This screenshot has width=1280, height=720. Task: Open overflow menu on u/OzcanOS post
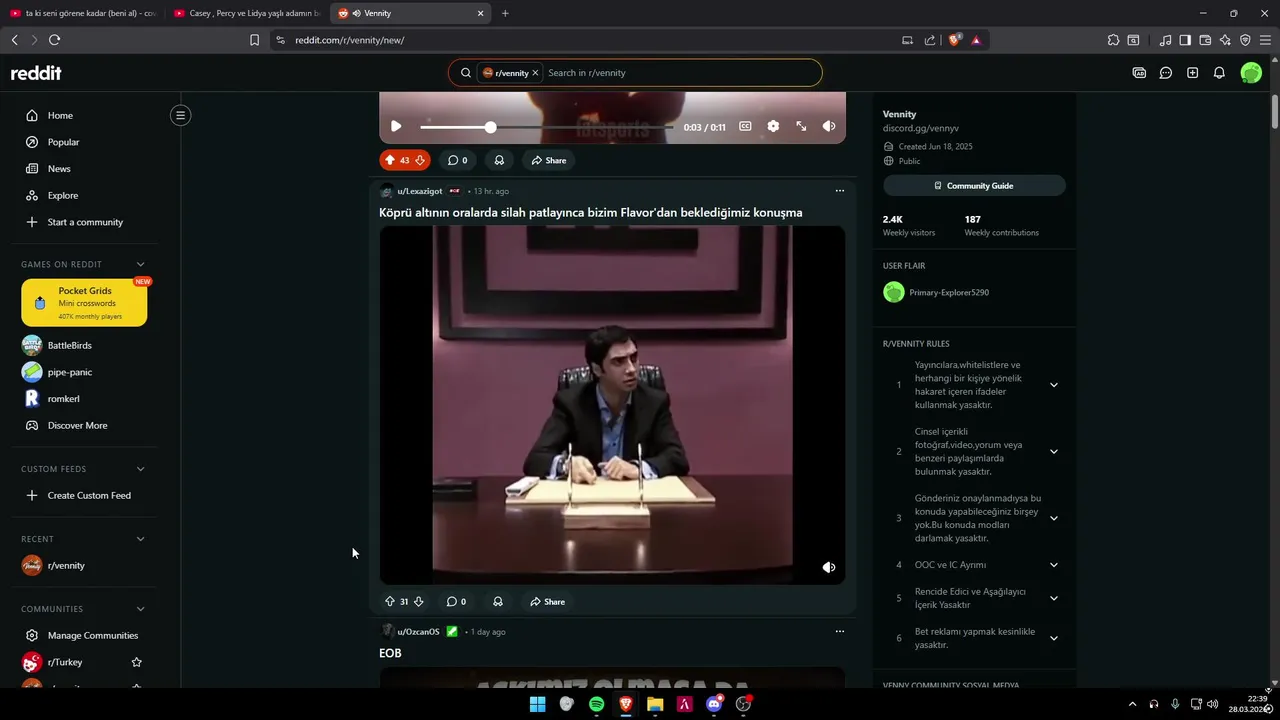click(840, 632)
